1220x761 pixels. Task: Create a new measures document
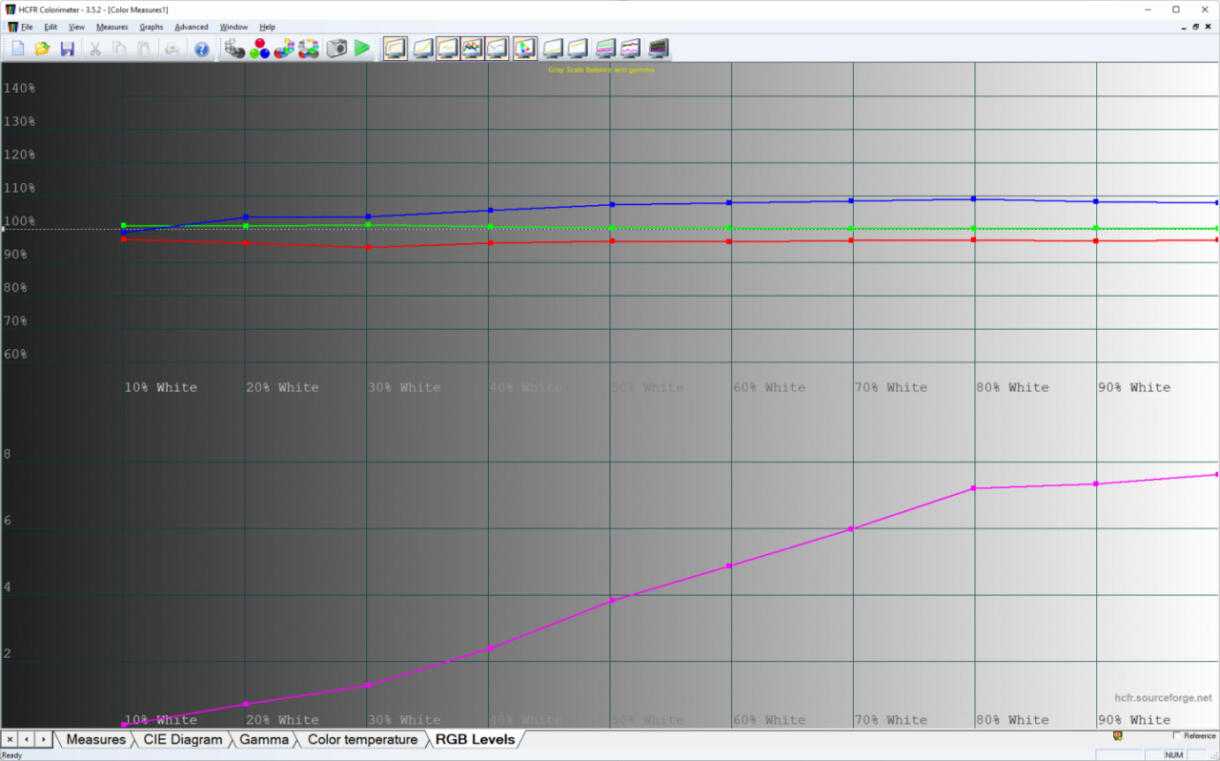18,48
